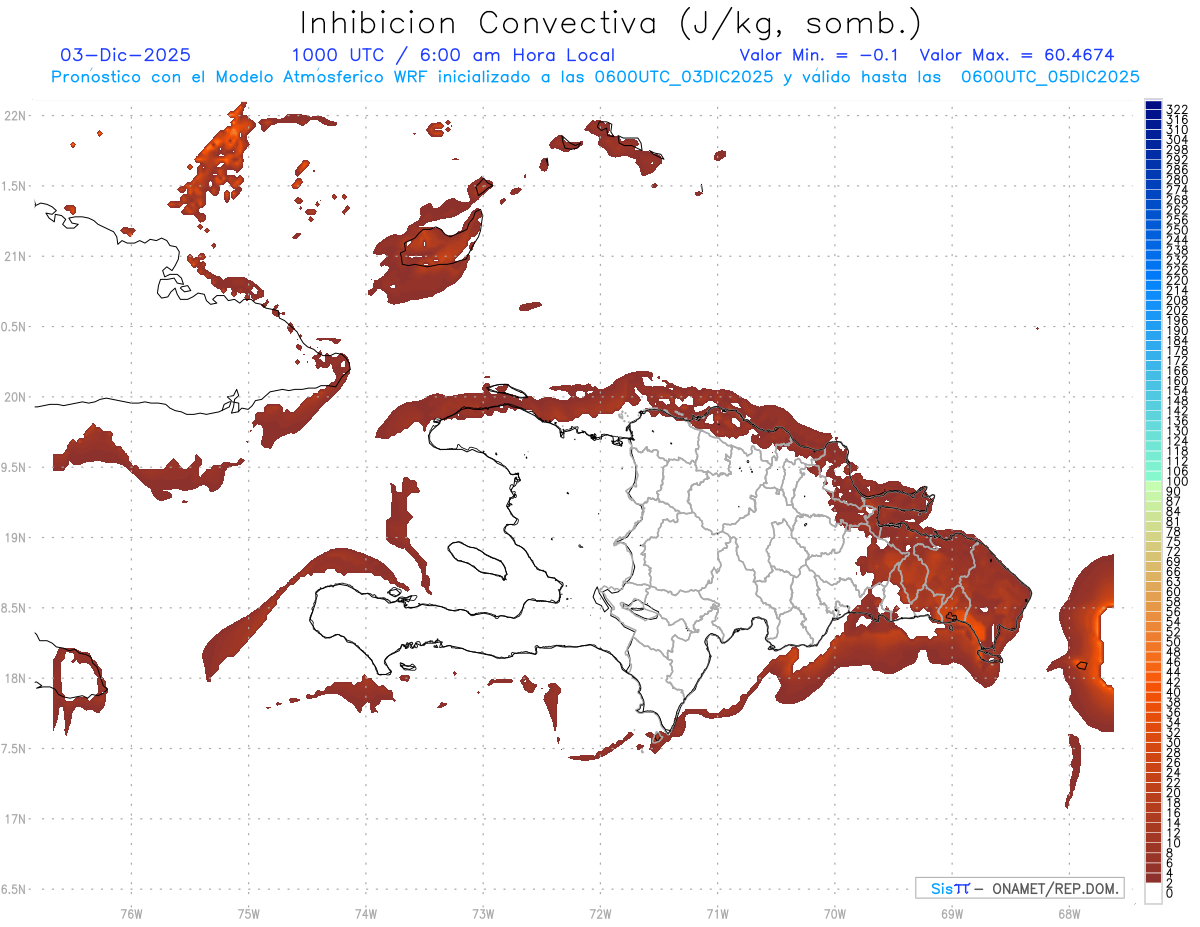This screenshot has height=927, width=1200.
Task: Click the "17N" latitude label
Action: pyautogui.click(x=13, y=819)
